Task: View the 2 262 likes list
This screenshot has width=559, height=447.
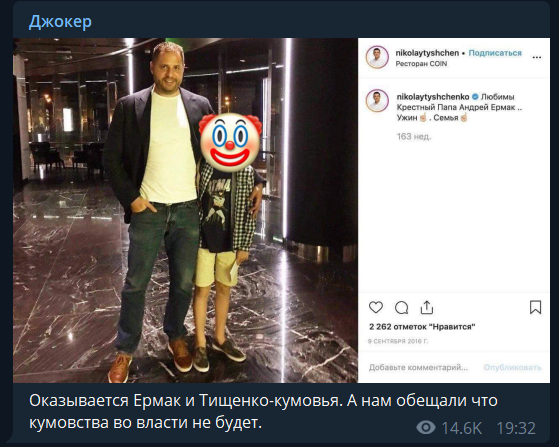Action: (x=422, y=327)
